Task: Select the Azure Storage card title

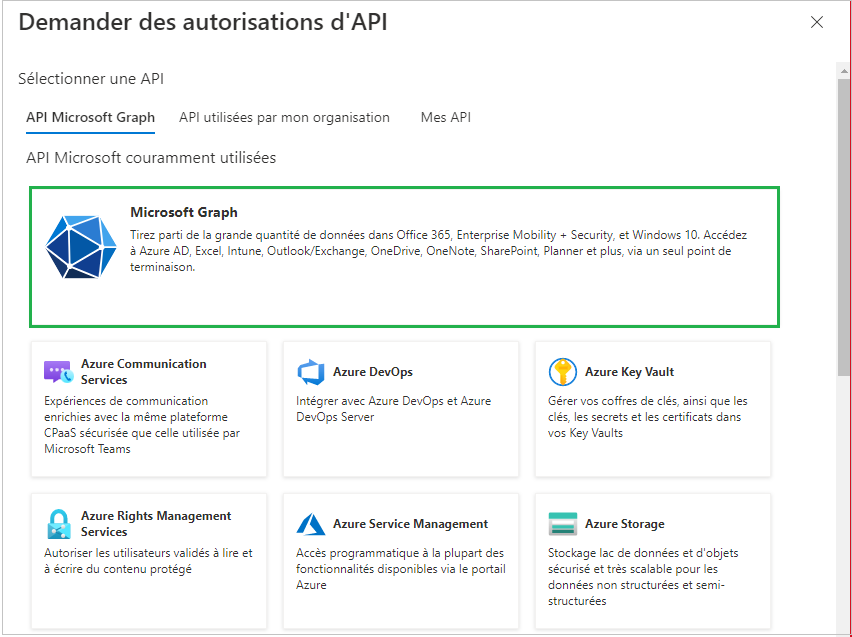Action: [624, 524]
